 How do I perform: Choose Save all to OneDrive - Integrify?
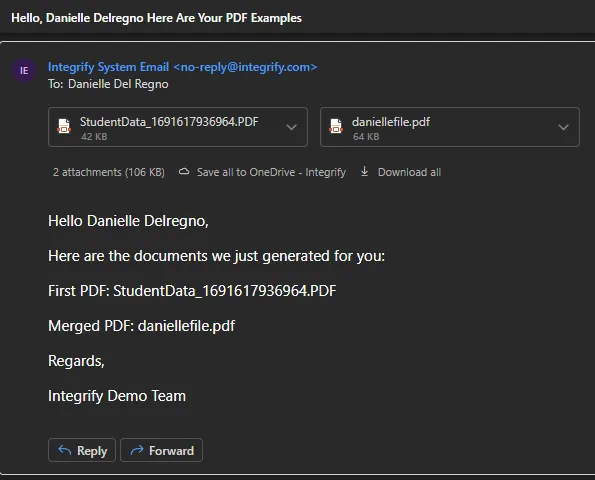[x=271, y=172]
